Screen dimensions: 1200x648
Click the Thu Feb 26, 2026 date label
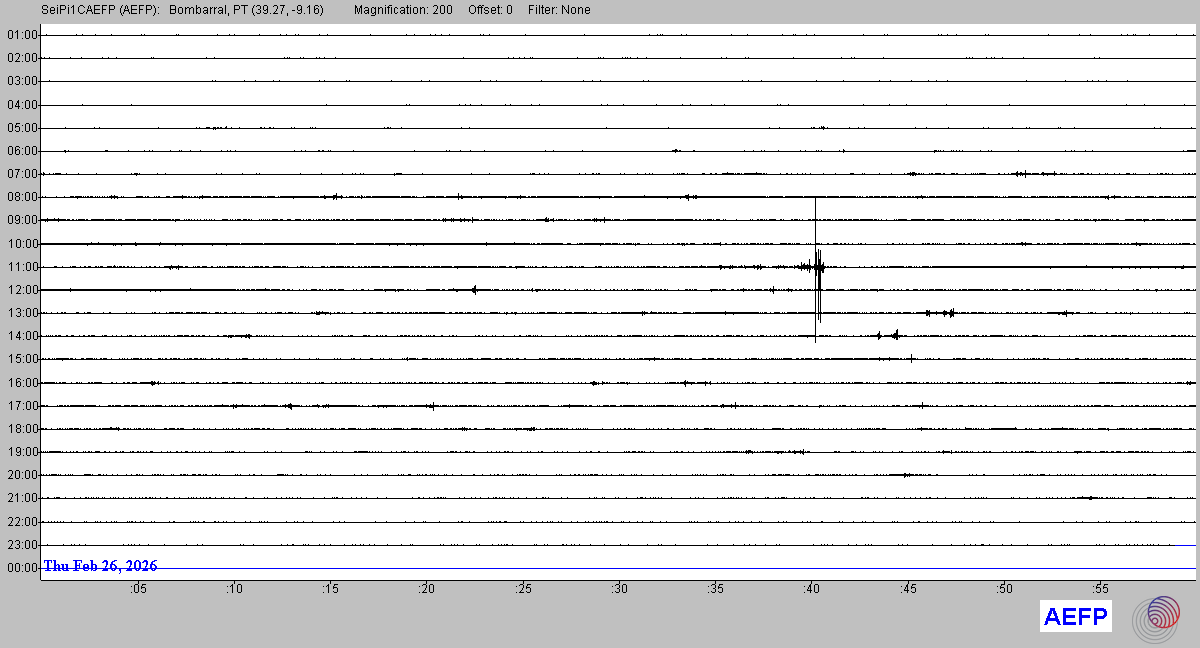point(100,566)
